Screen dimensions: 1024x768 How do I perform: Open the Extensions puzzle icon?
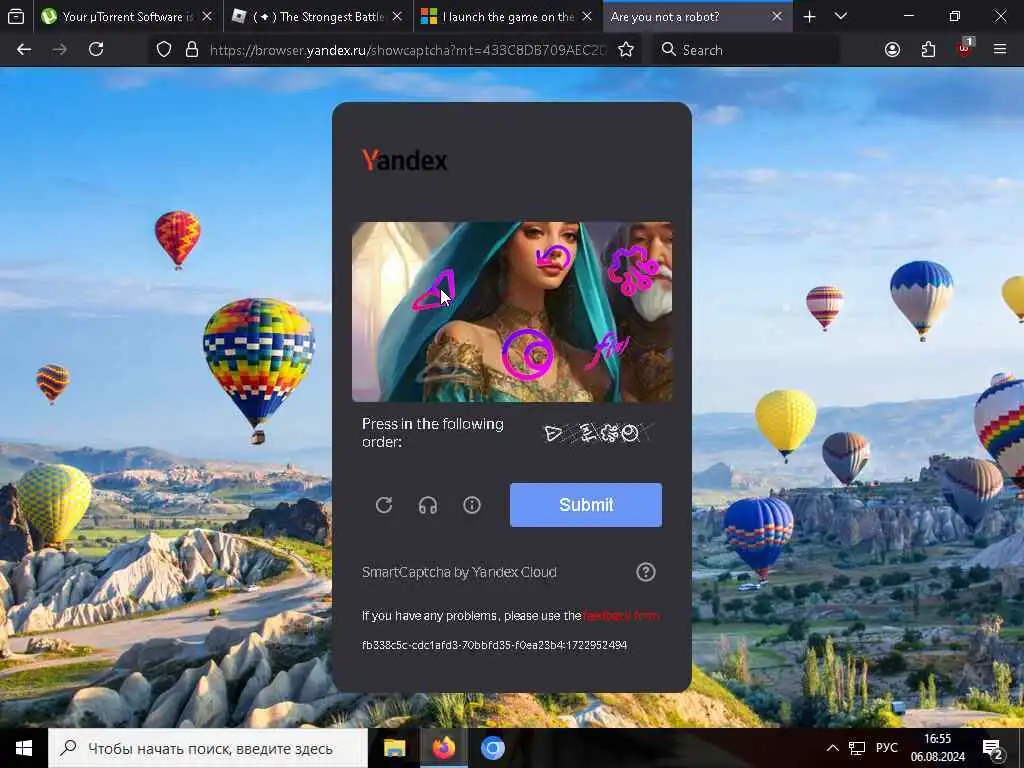pos(928,50)
